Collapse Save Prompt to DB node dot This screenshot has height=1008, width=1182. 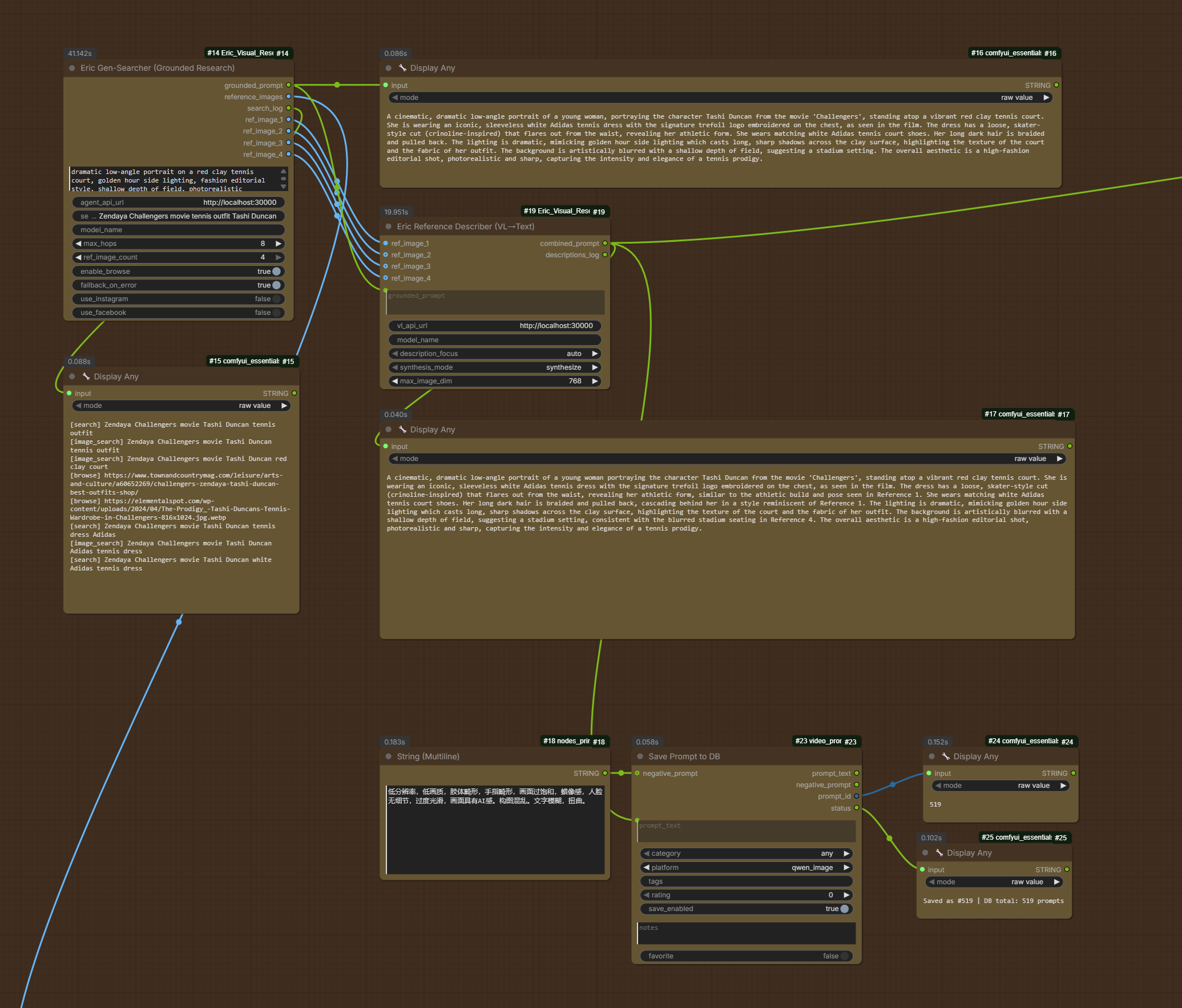[x=640, y=756]
